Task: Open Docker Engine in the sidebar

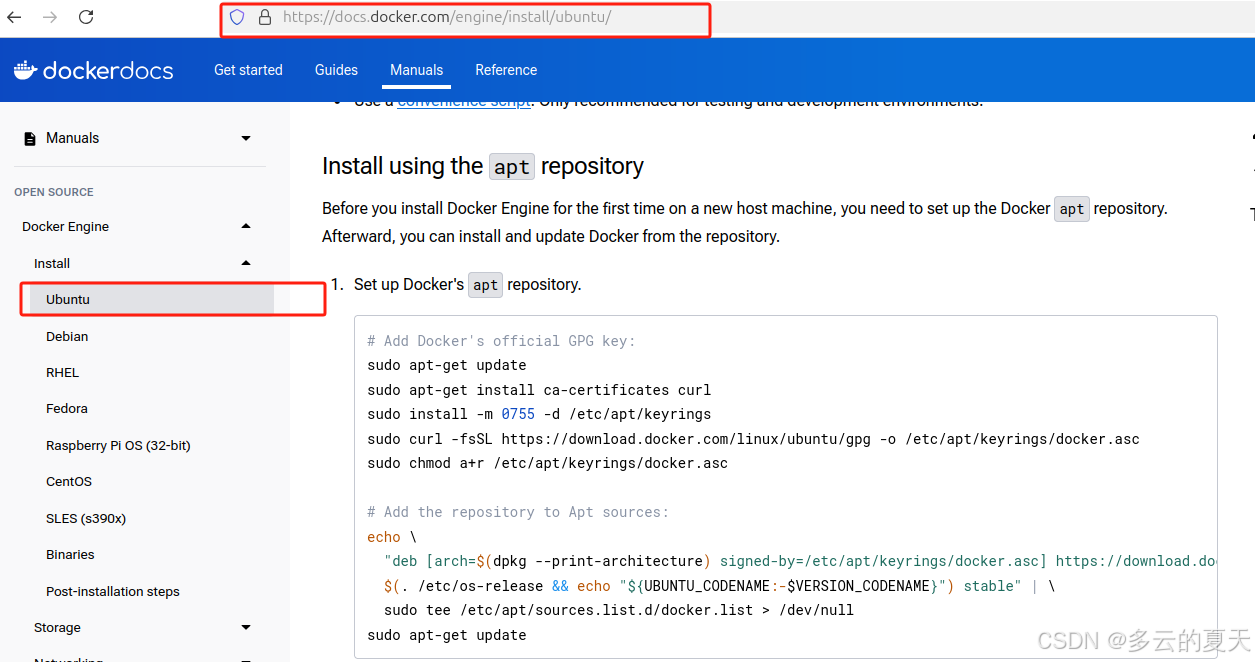Action: [x=66, y=227]
